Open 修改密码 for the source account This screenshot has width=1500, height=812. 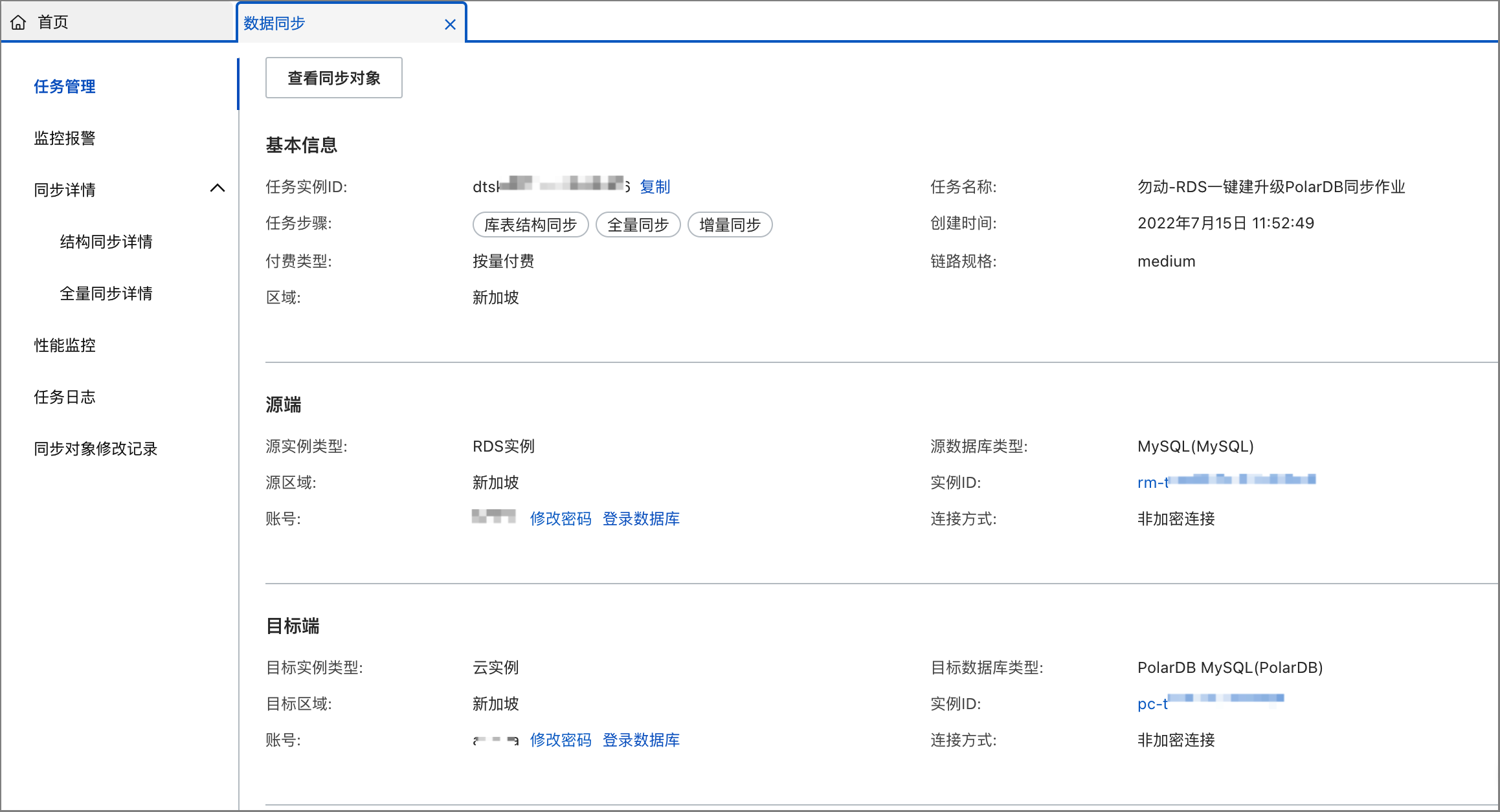561,518
